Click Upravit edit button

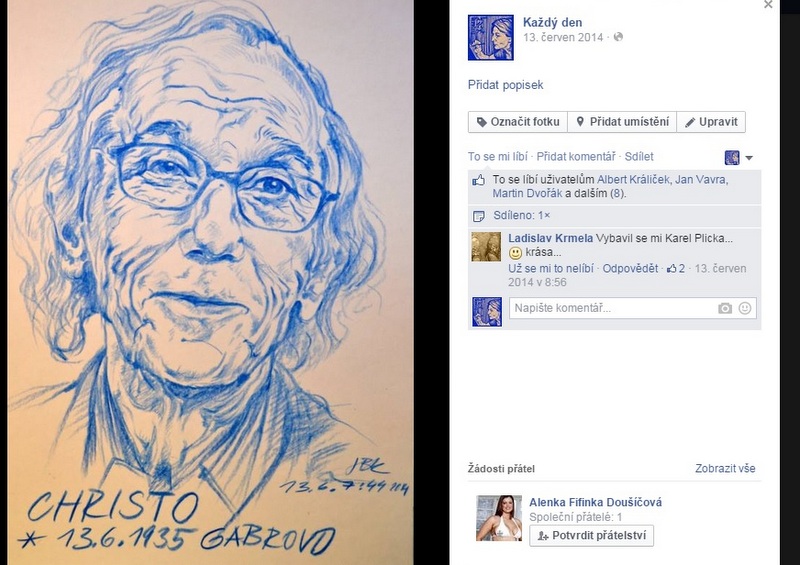pos(711,122)
